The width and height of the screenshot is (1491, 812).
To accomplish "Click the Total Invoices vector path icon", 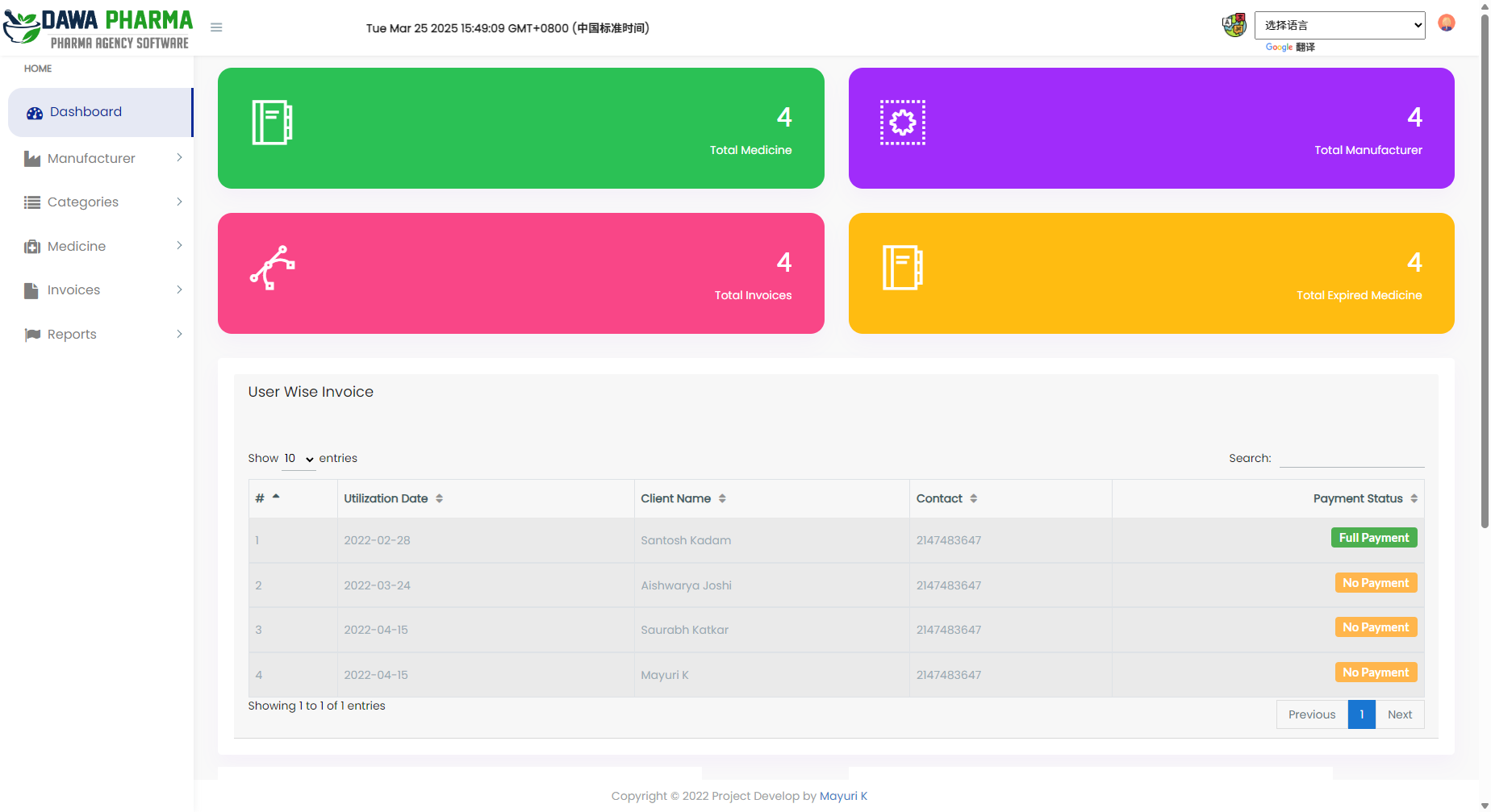I will [273, 268].
